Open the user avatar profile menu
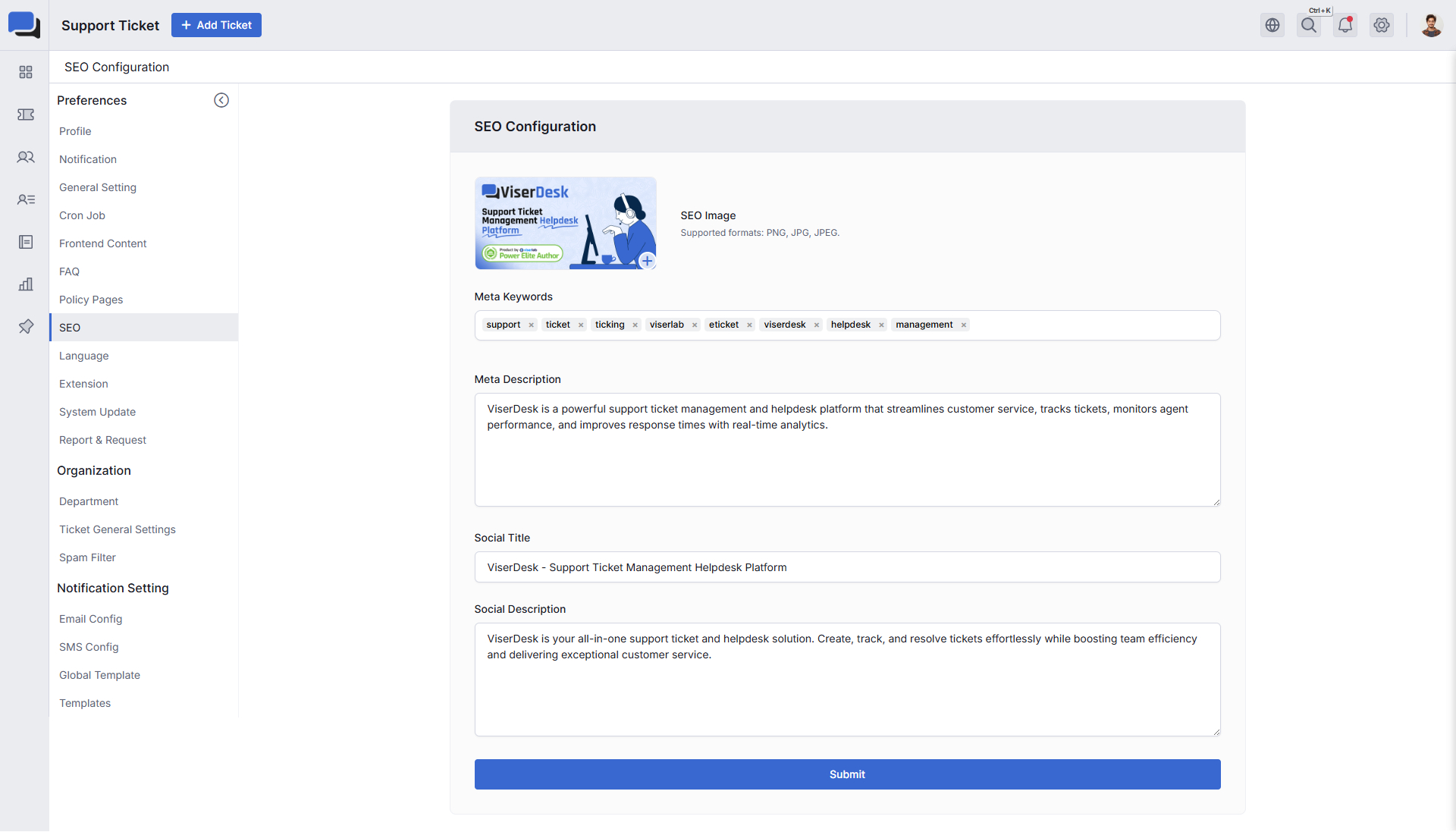The width and height of the screenshot is (1456, 832). [x=1431, y=25]
